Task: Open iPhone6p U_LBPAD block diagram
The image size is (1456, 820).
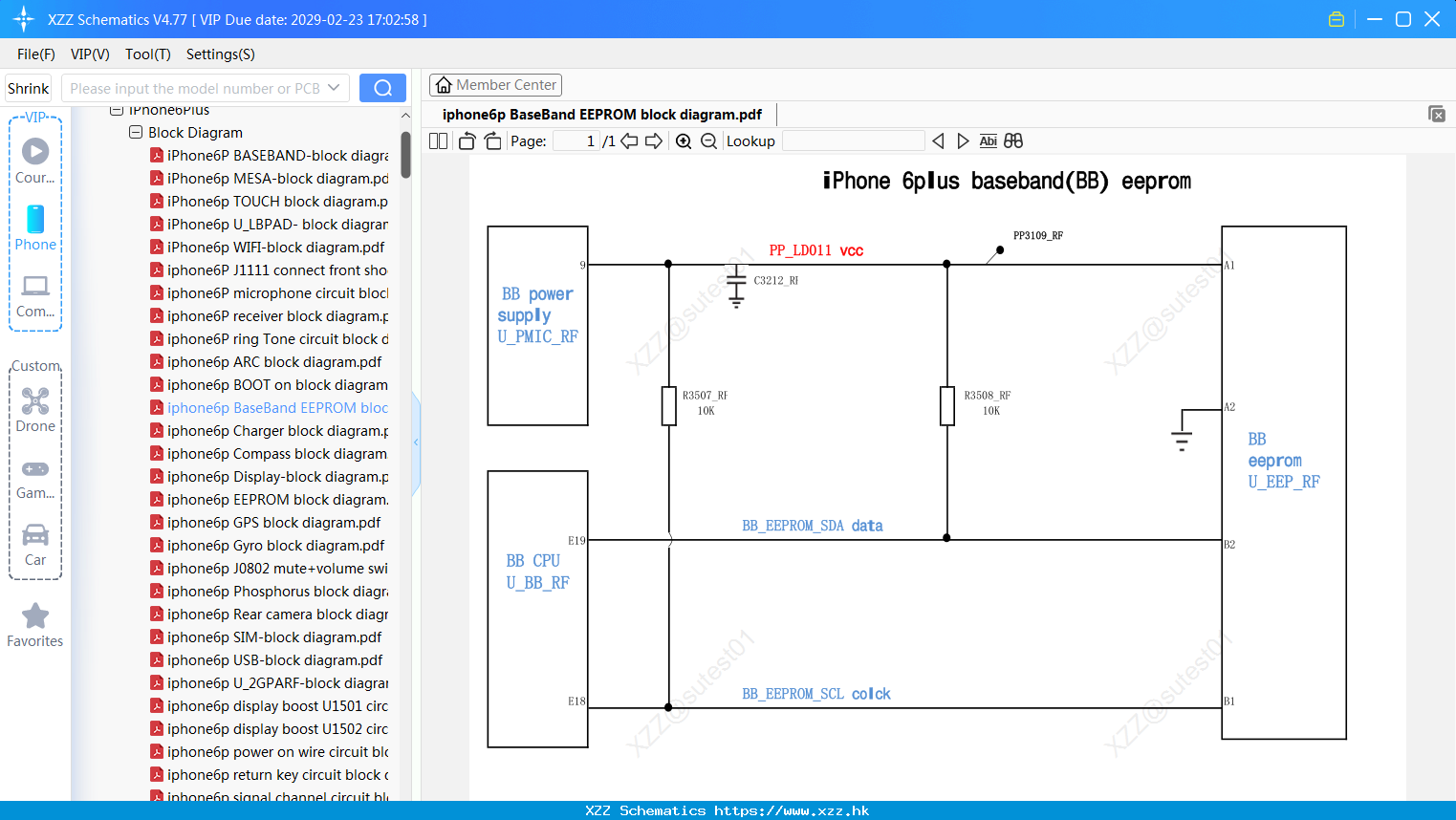Action: 270,224
